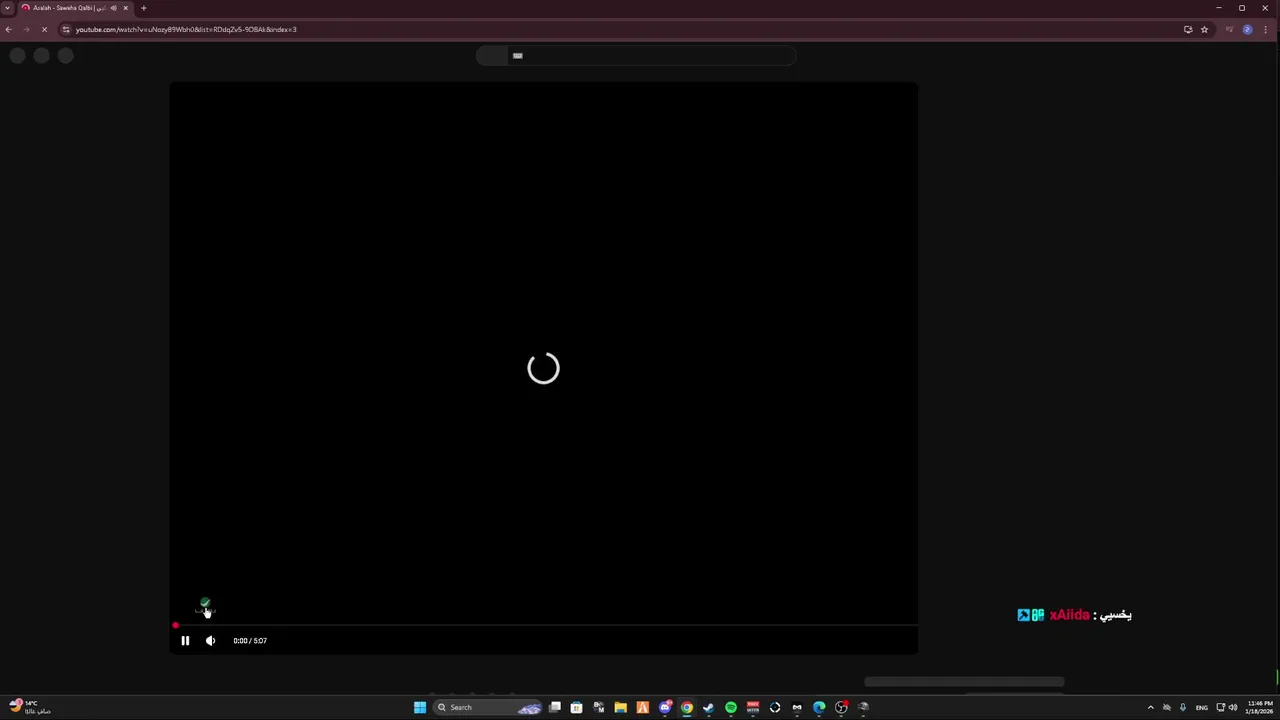The height and width of the screenshot is (720, 1280).
Task: Click the youtube.com address bar URL
Action: (186, 29)
